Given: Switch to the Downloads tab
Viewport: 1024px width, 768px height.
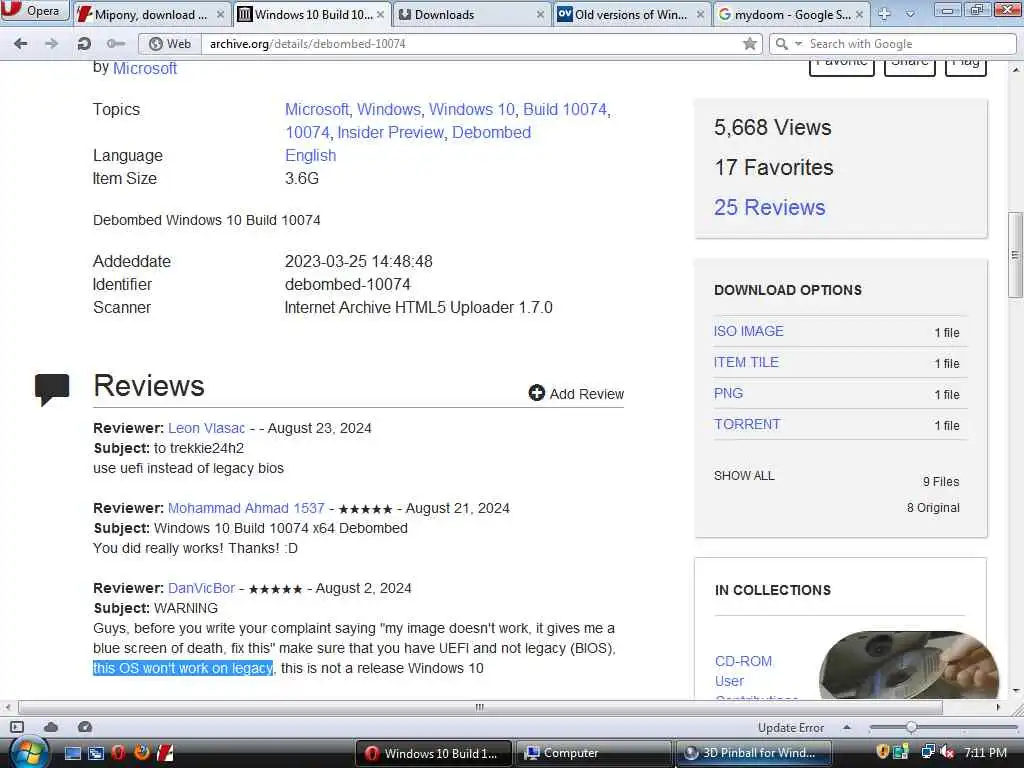Looking at the screenshot, I should point(470,14).
